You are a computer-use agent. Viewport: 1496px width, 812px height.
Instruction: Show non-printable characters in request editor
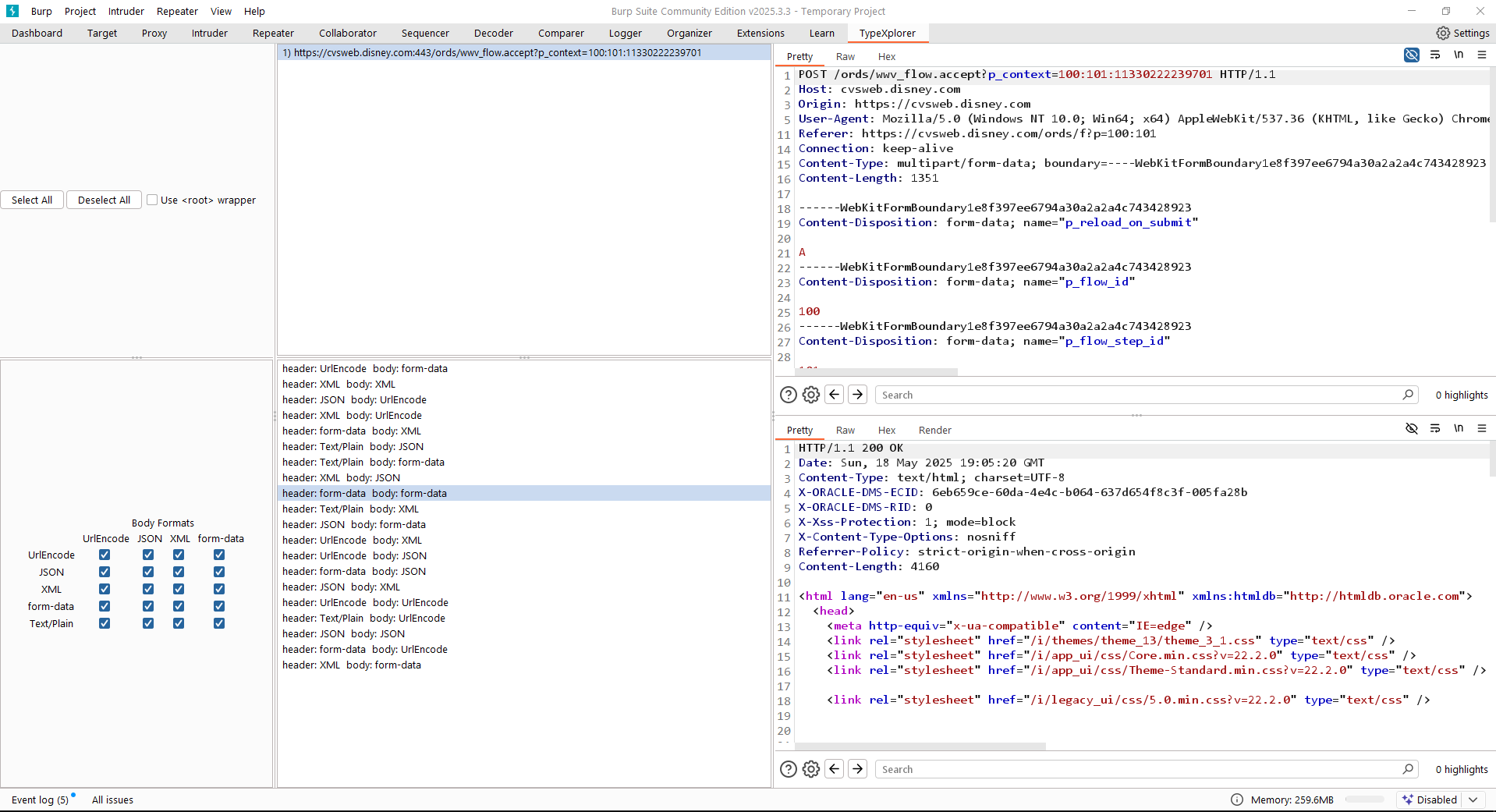coord(1459,55)
